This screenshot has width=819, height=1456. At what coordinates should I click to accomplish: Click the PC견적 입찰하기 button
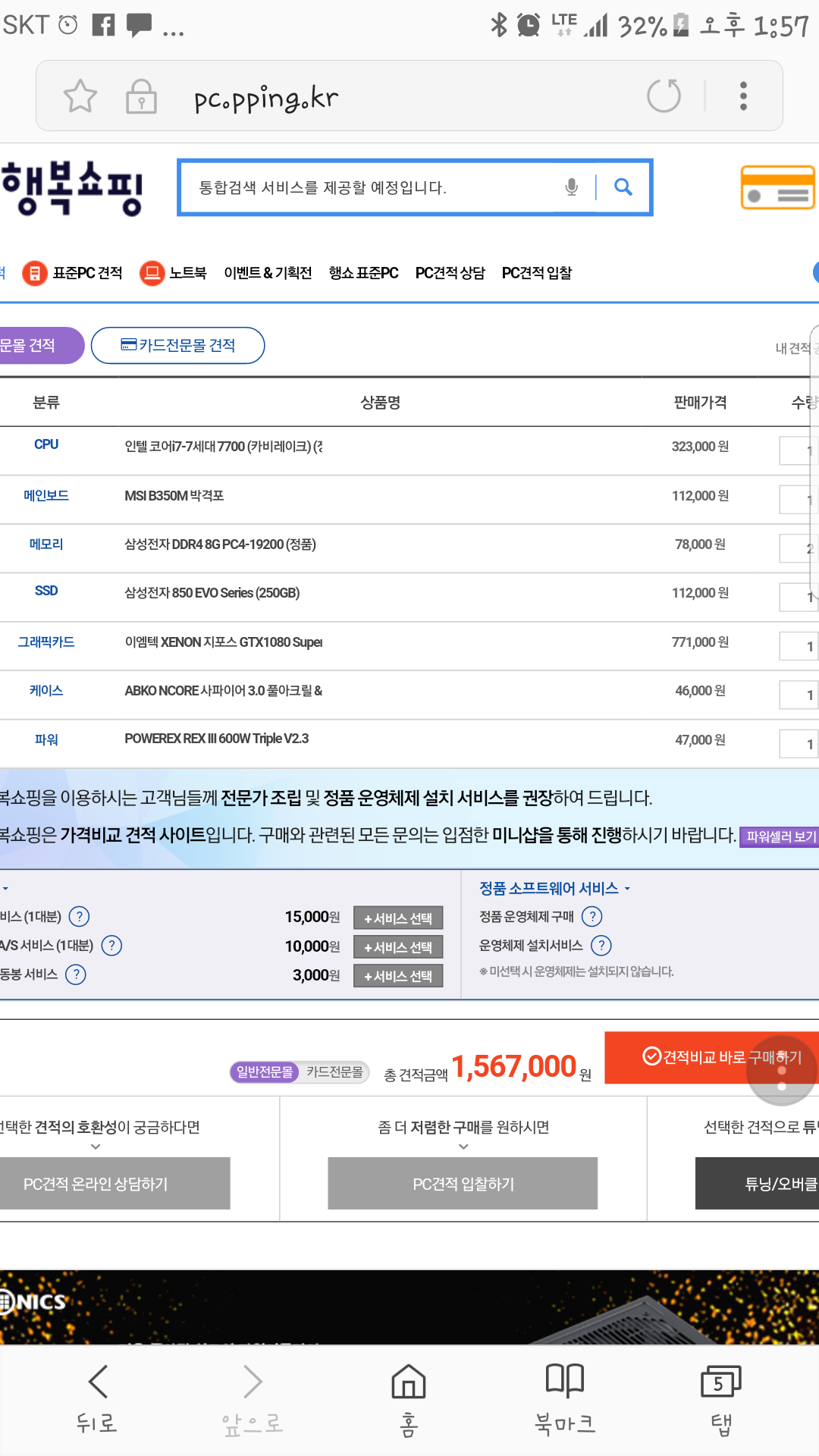click(463, 1184)
